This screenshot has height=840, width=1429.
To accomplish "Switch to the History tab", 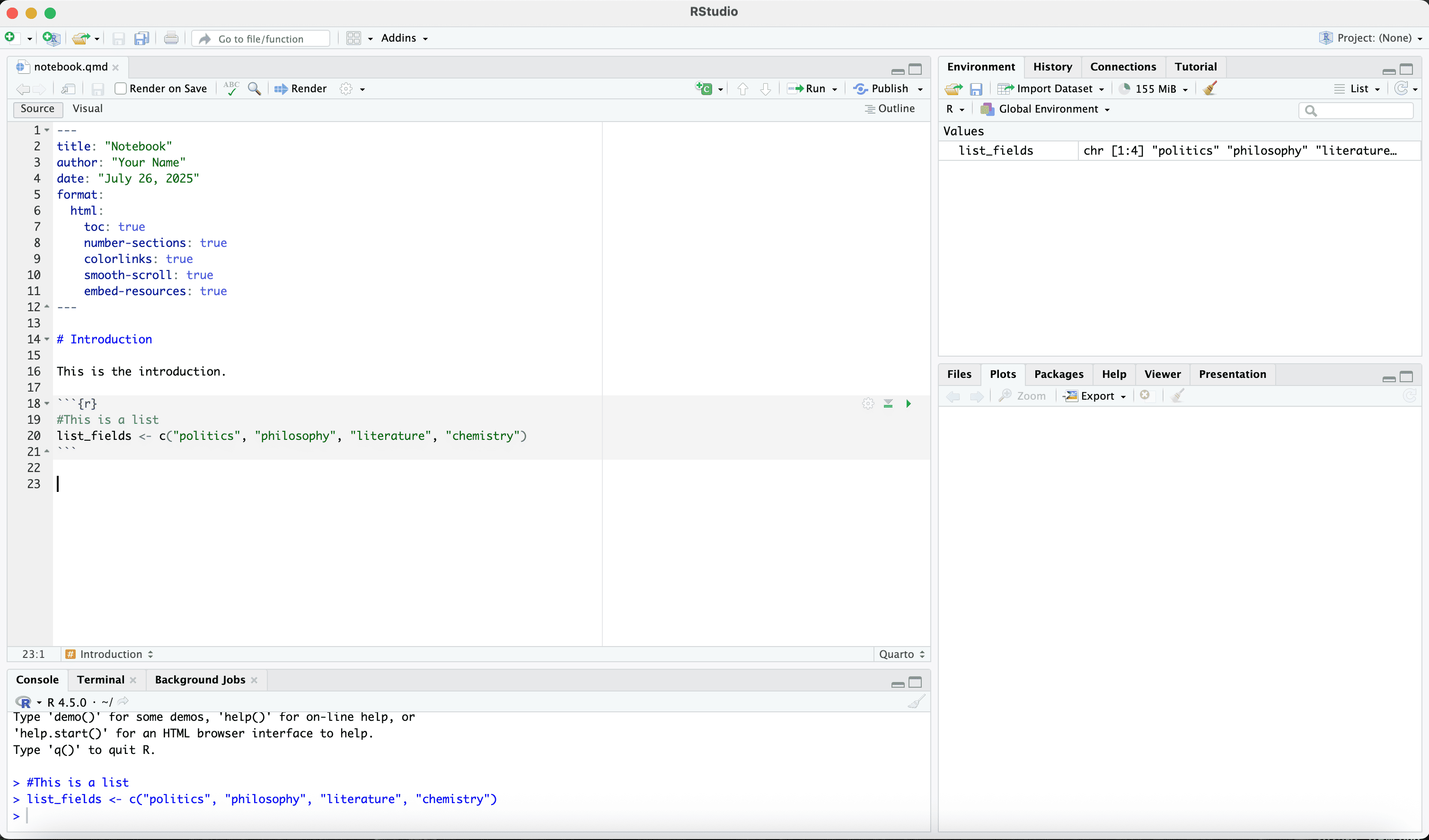I will [1052, 67].
